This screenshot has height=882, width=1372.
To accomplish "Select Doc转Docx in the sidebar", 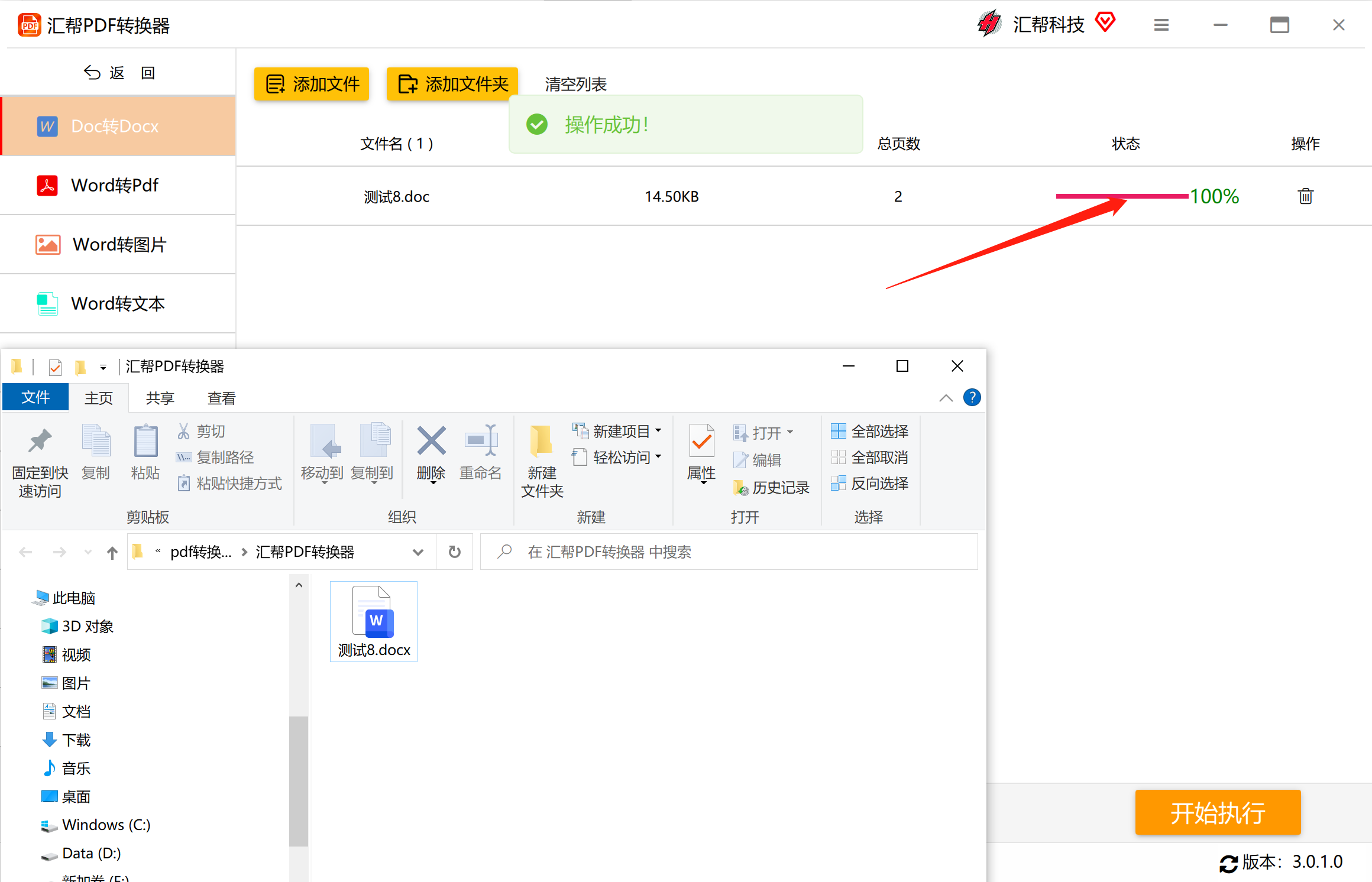I will pos(118,126).
